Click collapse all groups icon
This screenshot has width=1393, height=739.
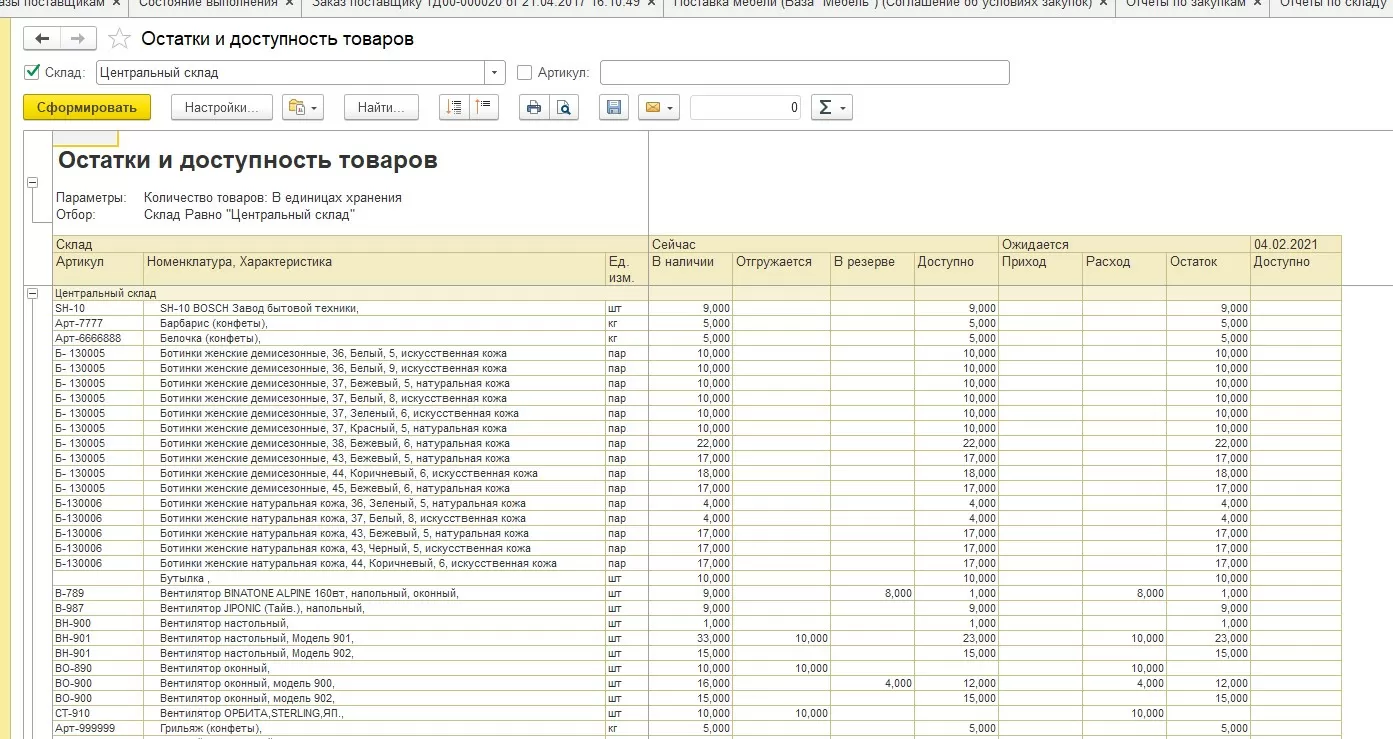pos(484,108)
